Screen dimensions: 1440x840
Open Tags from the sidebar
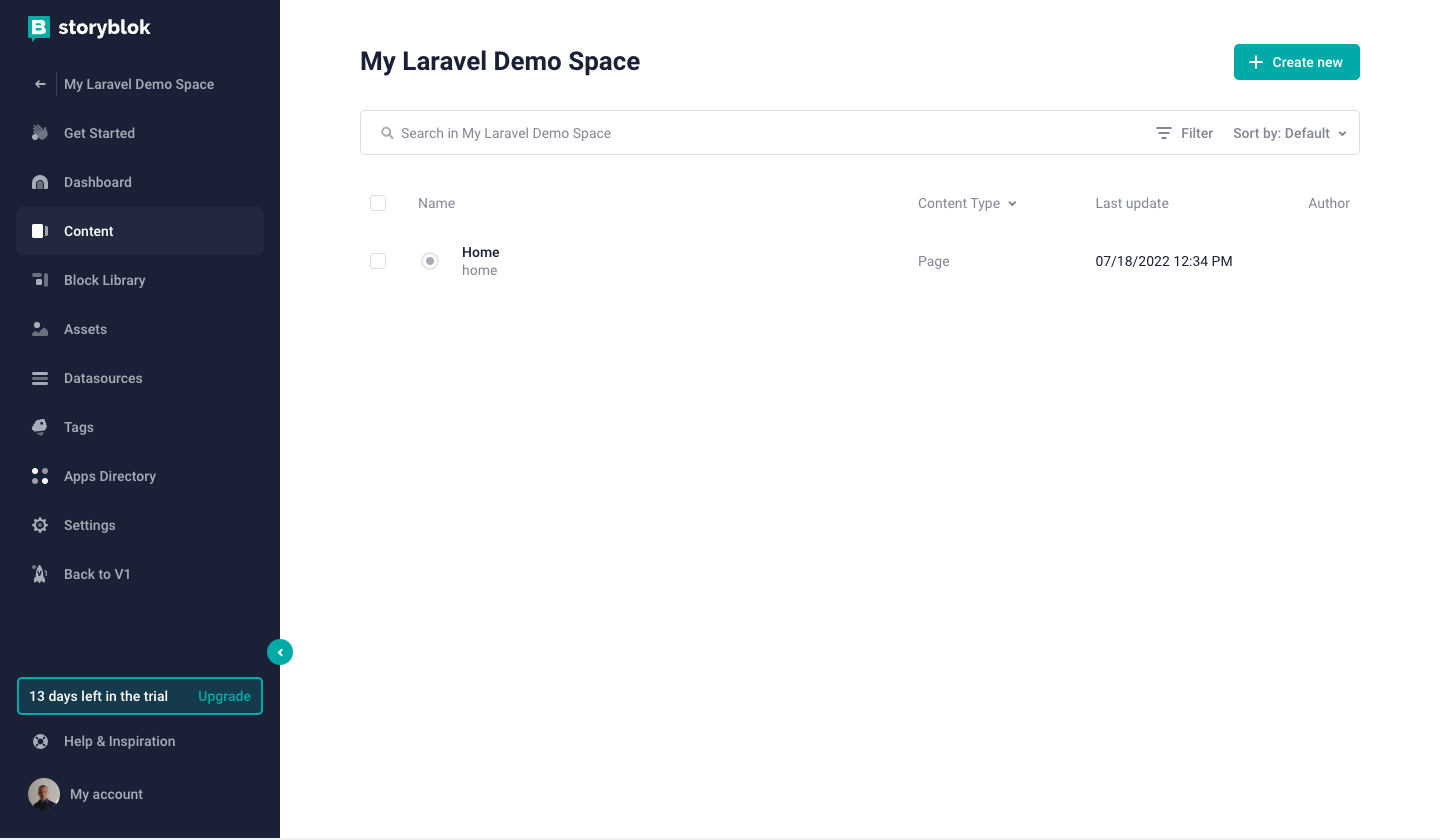click(140, 427)
